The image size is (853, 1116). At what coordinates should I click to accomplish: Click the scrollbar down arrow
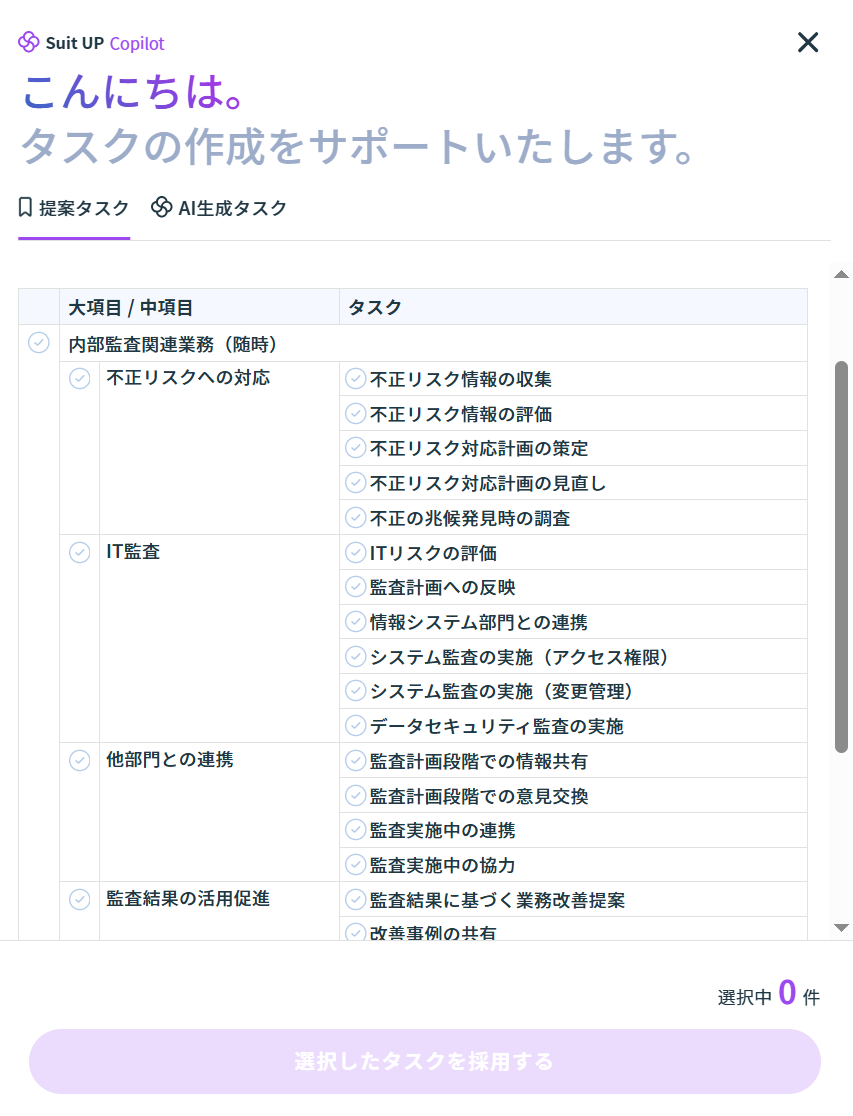(x=841, y=928)
